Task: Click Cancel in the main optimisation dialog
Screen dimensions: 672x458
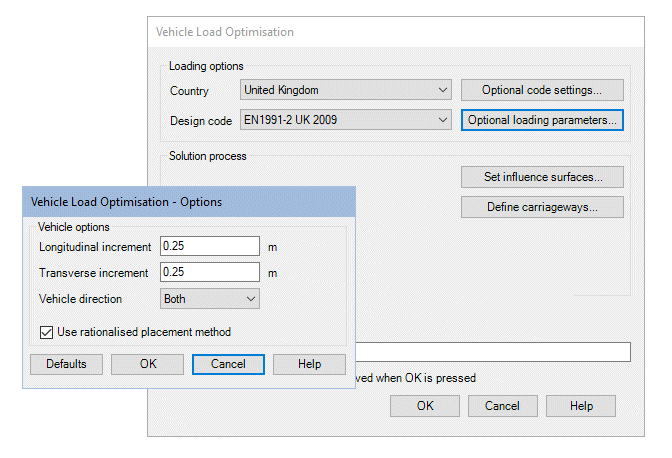Action: pyautogui.click(x=501, y=406)
